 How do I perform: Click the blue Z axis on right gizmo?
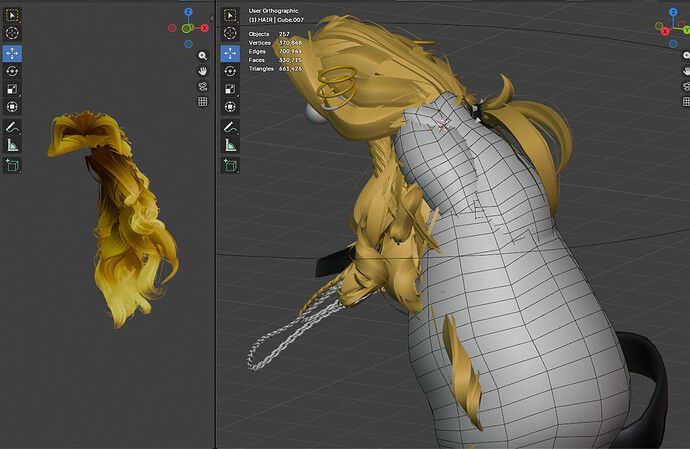pyautogui.click(x=673, y=12)
